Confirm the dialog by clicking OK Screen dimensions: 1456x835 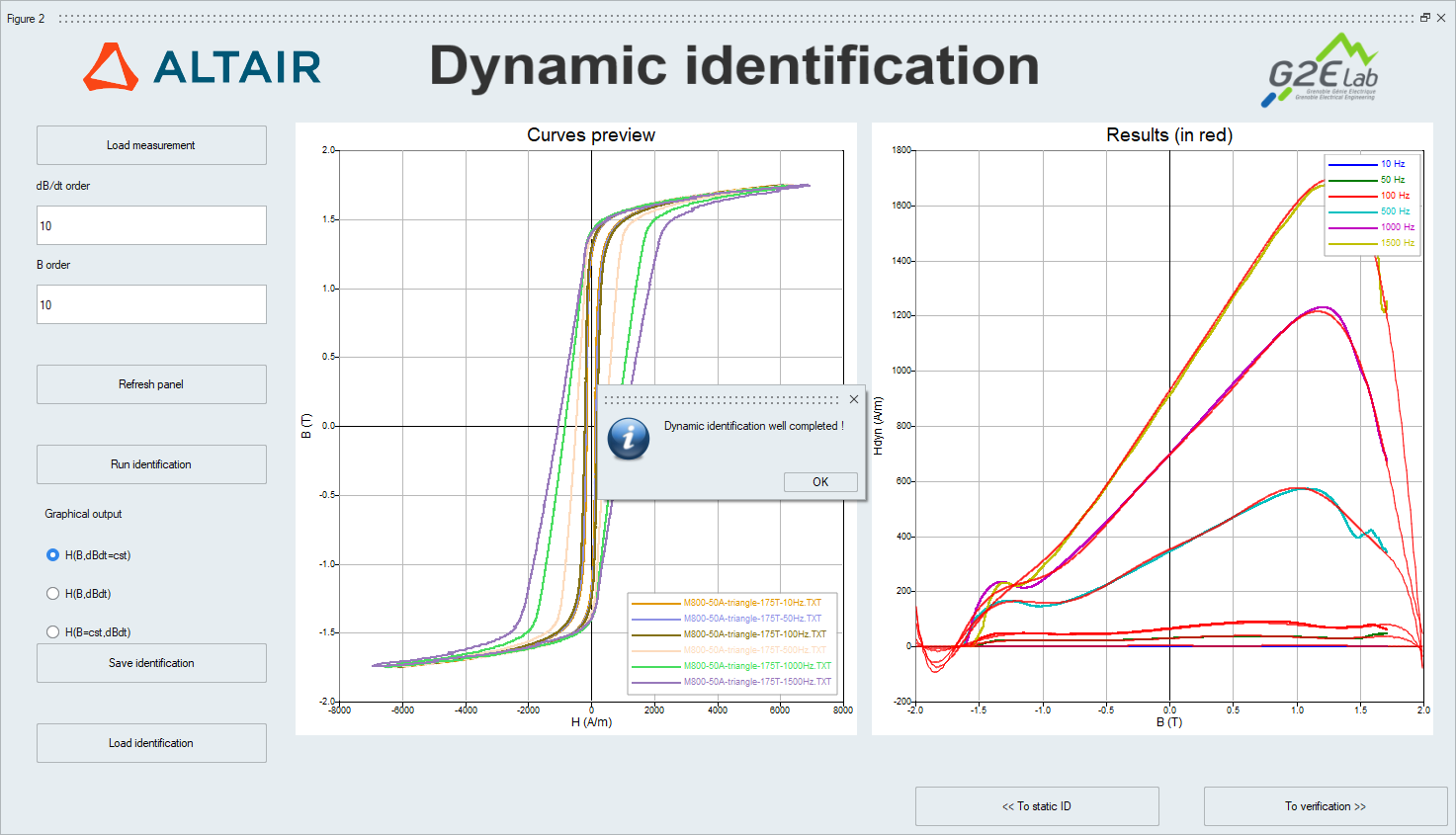coord(820,482)
